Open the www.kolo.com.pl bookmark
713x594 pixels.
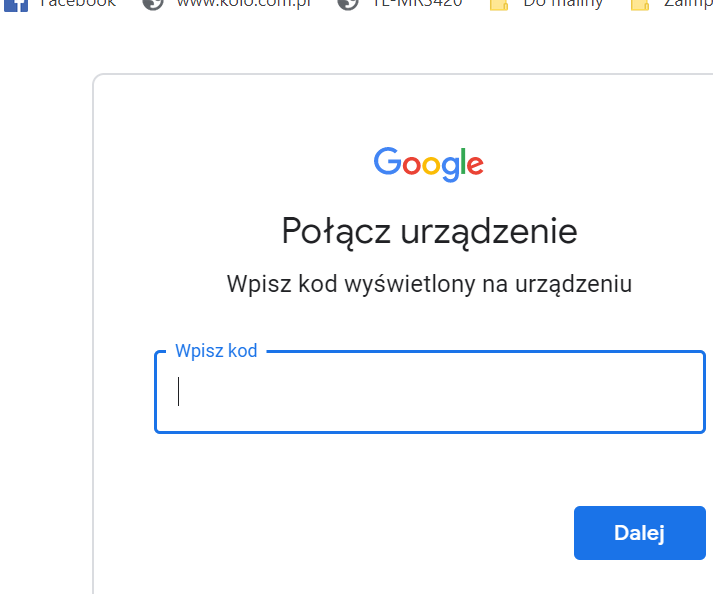pyautogui.click(x=244, y=3)
